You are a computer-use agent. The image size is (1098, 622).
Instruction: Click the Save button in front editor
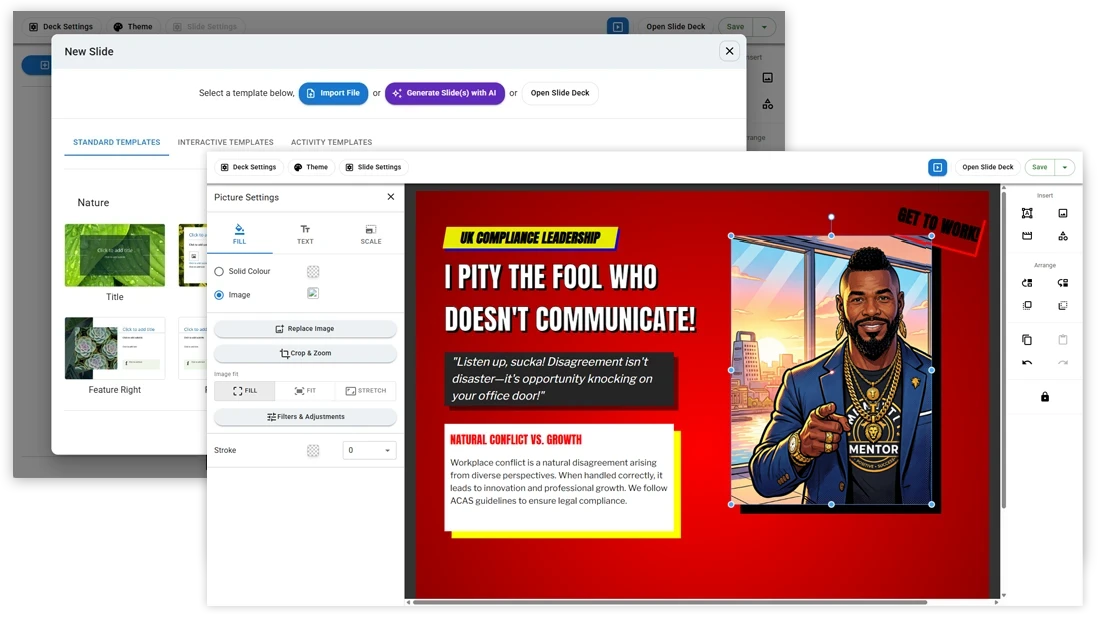(1040, 167)
